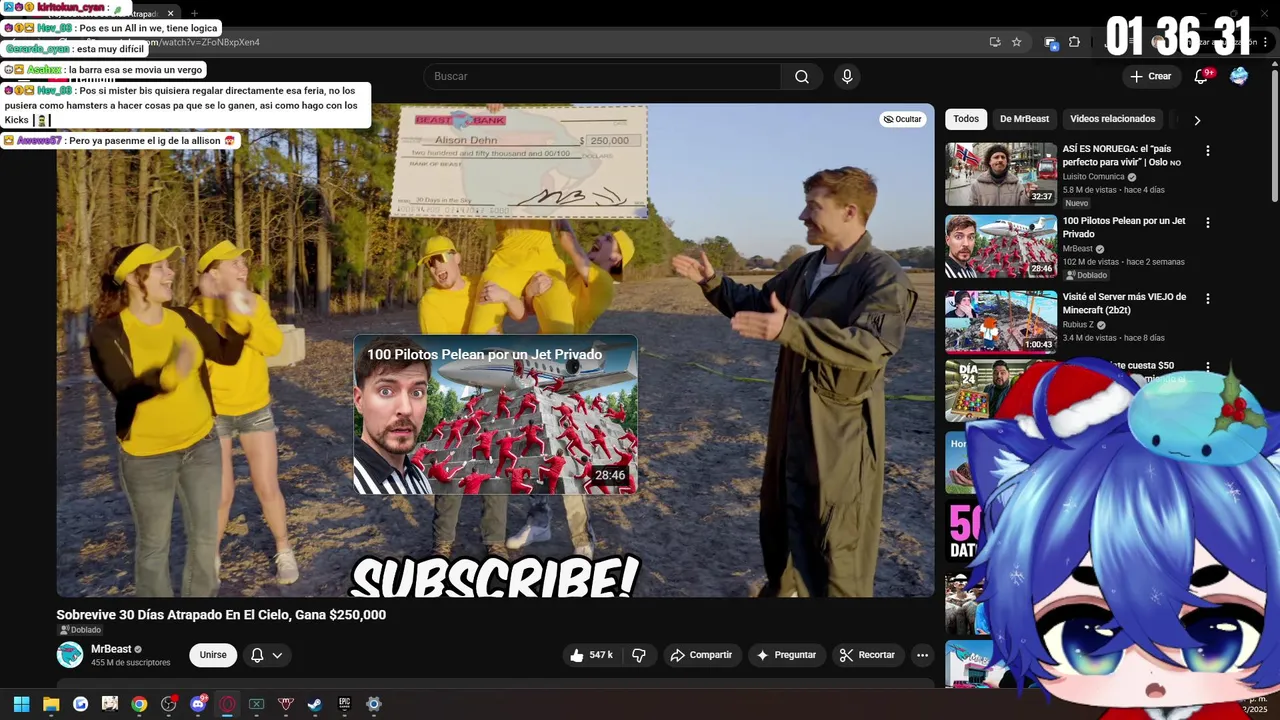
Task: Open options menu for 100 Pilotos sidebar video
Action: click(1208, 223)
